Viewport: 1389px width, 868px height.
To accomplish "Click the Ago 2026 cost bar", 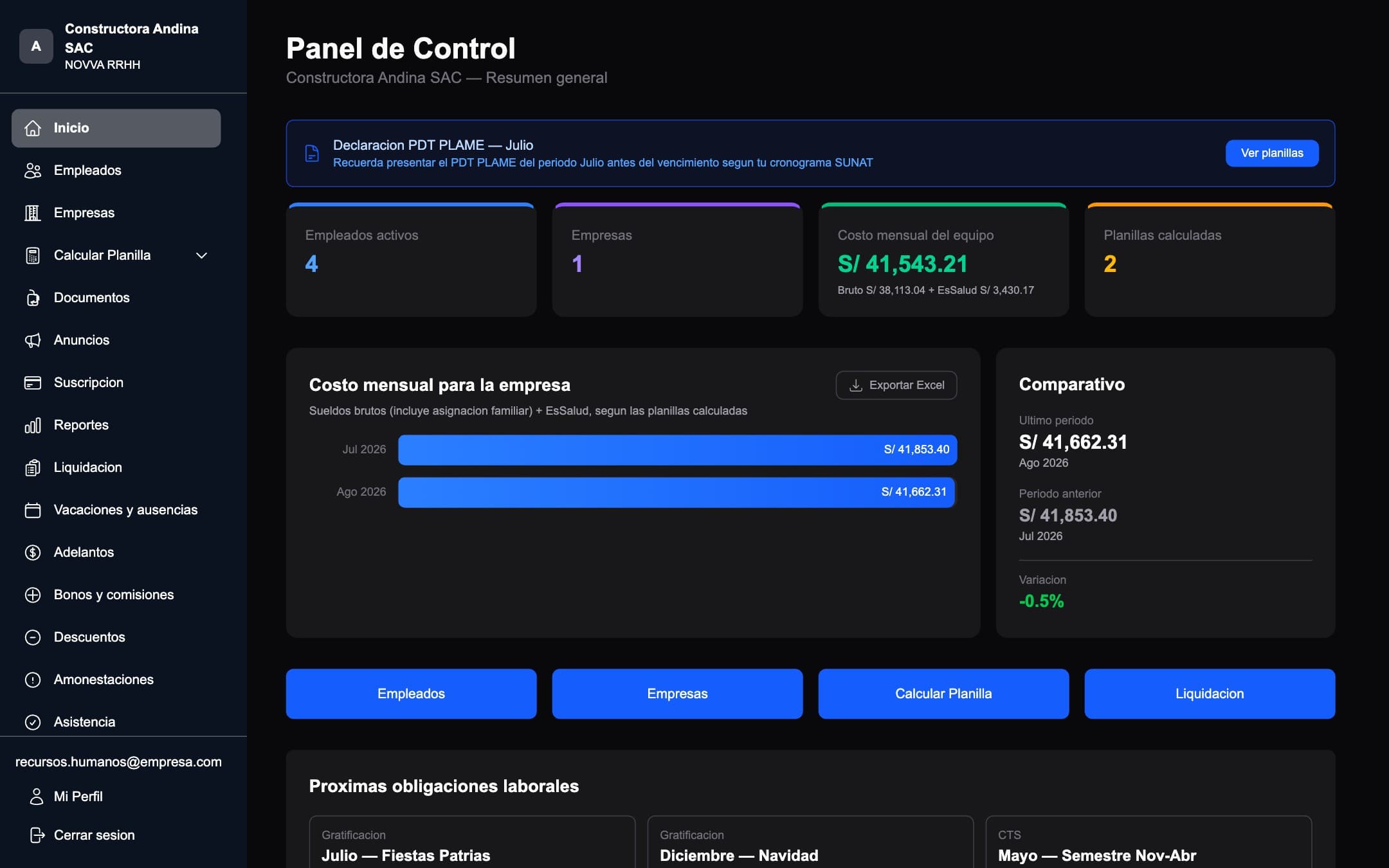I will (676, 492).
